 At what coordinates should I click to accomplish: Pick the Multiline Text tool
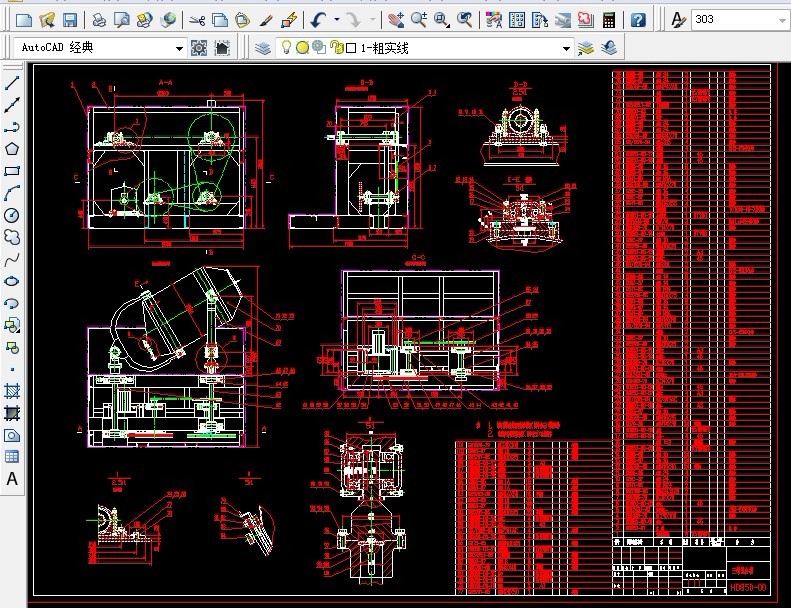point(12,479)
